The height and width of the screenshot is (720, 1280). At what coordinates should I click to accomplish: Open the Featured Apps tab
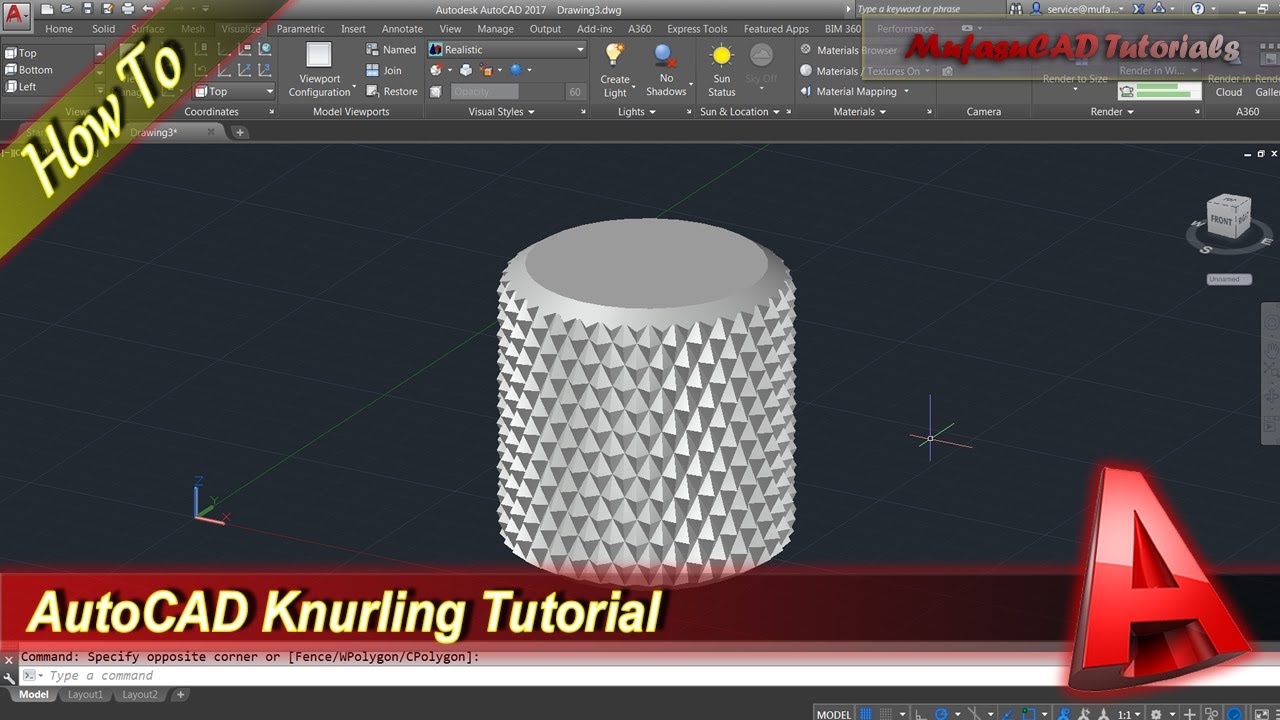point(776,29)
